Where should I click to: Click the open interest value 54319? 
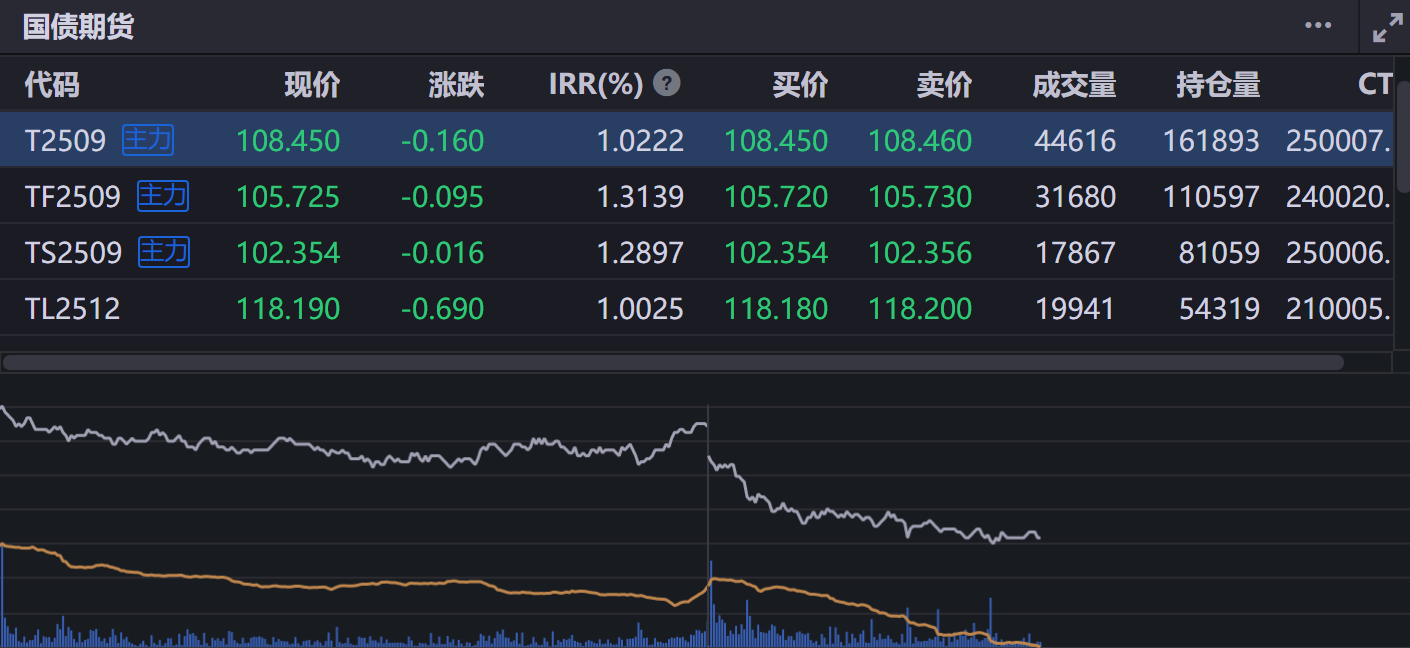click(x=1219, y=309)
